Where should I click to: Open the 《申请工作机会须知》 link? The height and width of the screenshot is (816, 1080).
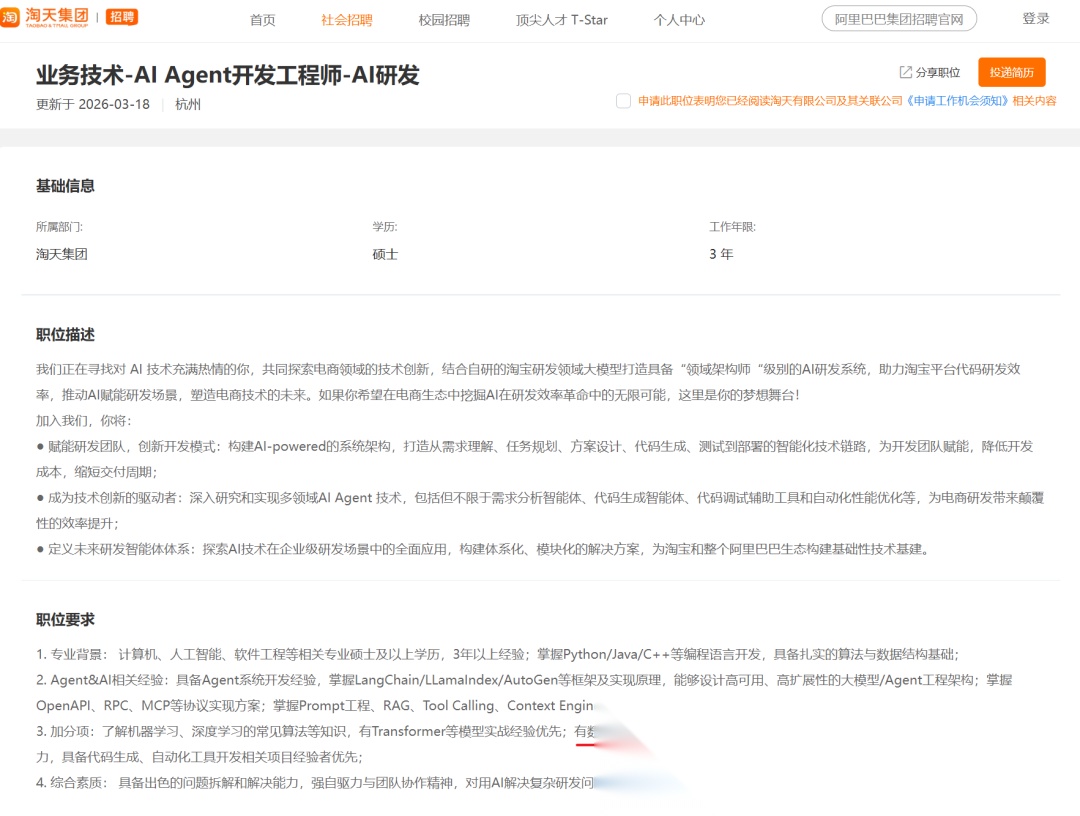click(x=957, y=101)
